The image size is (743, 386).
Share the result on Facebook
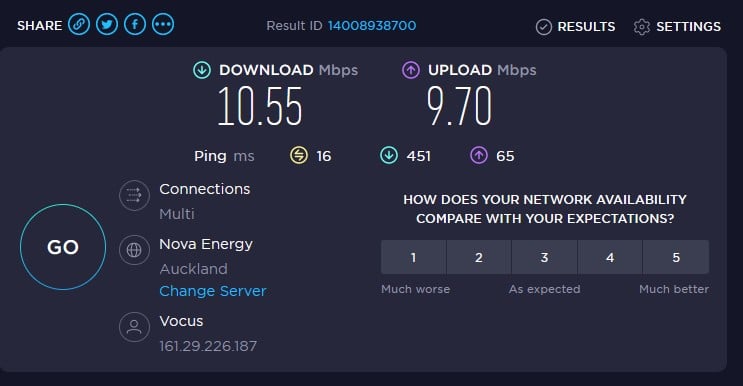click(x=135, y=24)
